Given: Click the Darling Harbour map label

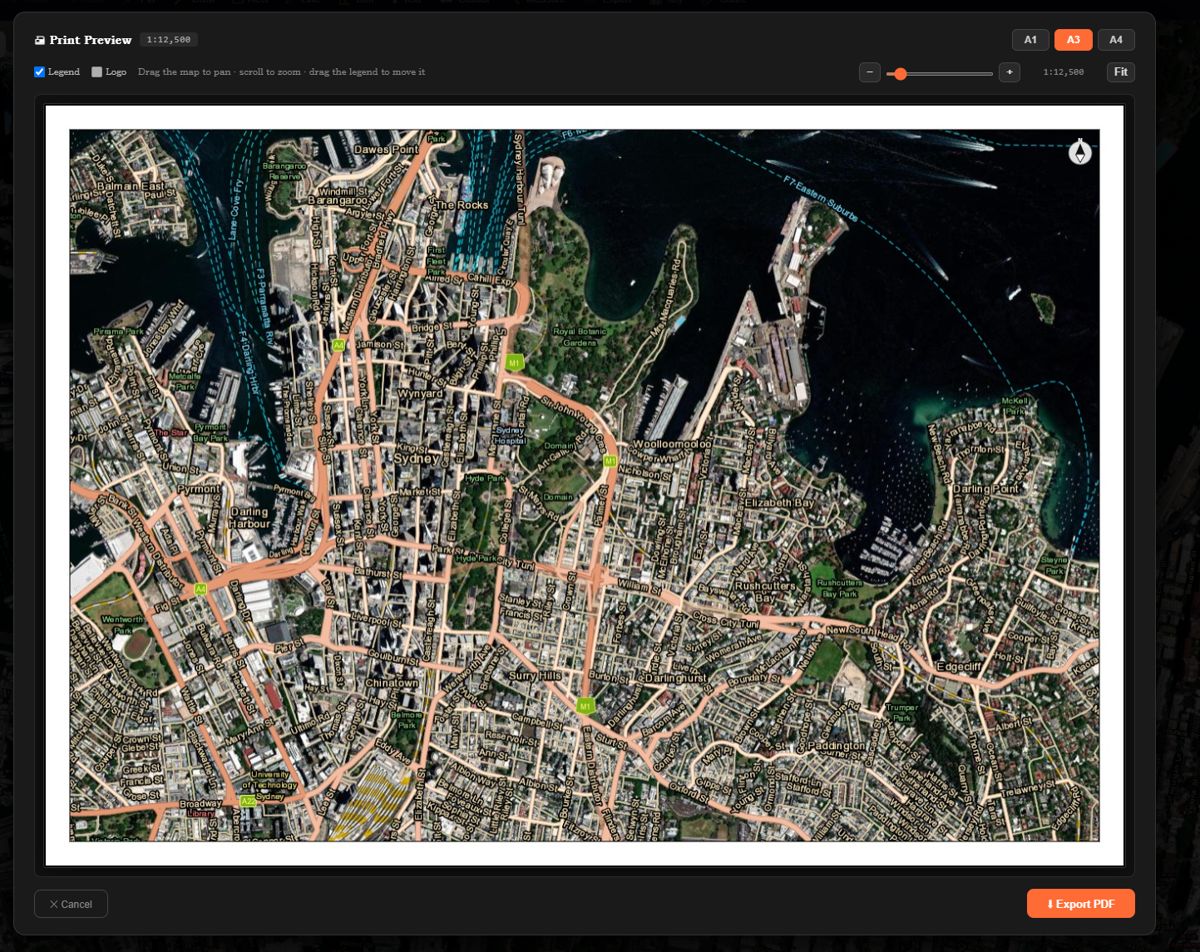Looking at the screenshot, I should click(x=249, y=518).
